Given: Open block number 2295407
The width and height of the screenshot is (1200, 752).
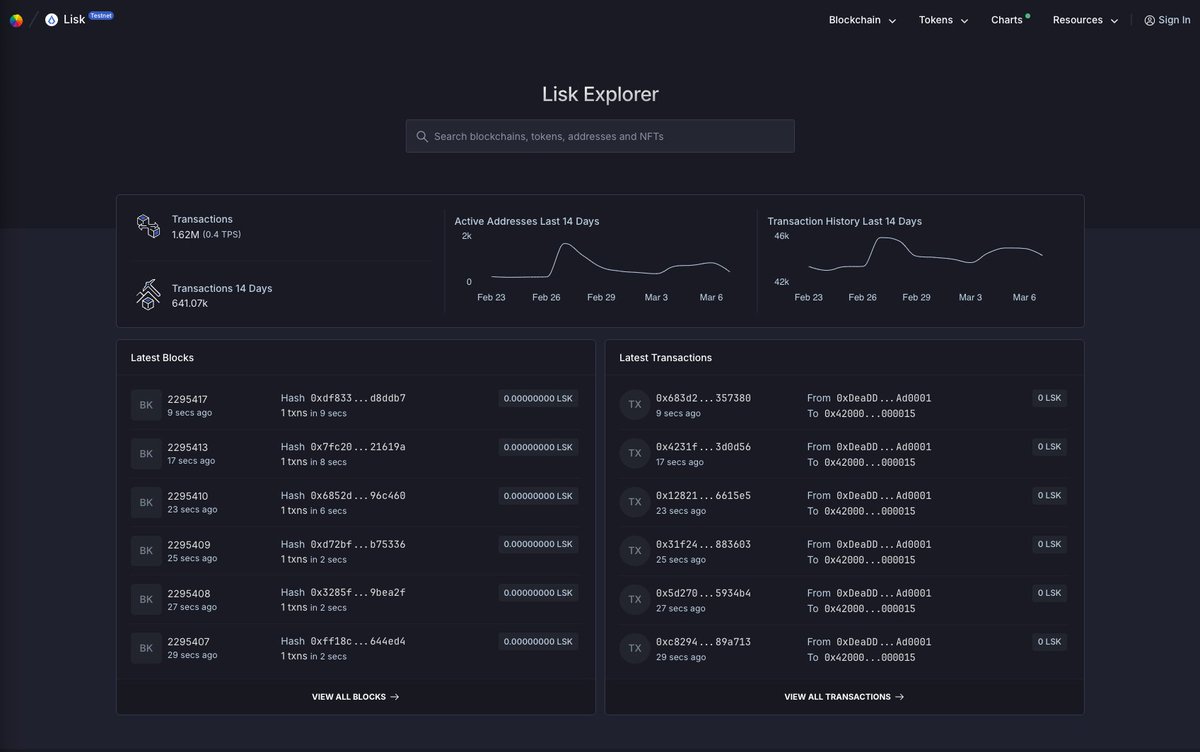Looking at the screenshot, I should (187, 642).
